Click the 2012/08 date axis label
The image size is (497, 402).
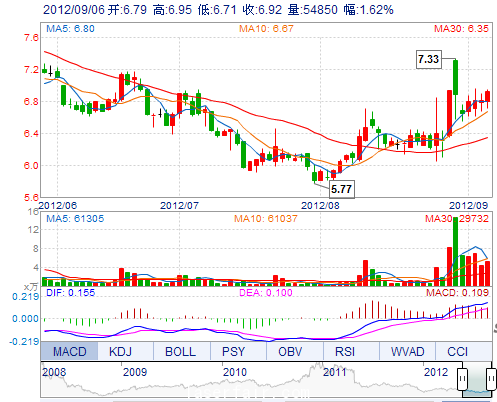(x=320, y=205)
